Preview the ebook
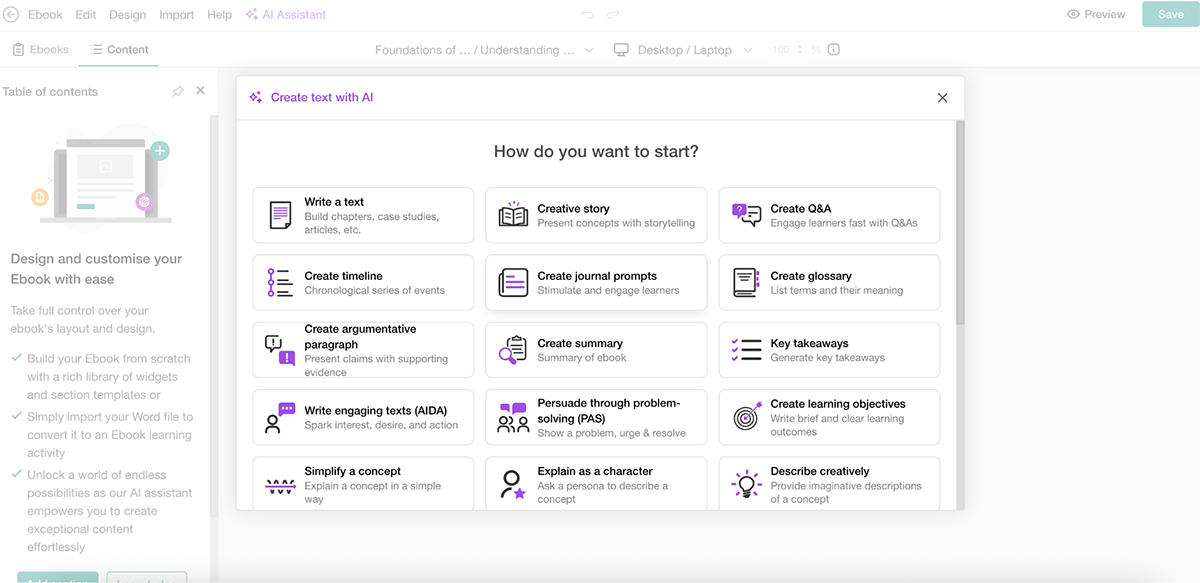 [x=1096, y=14]
